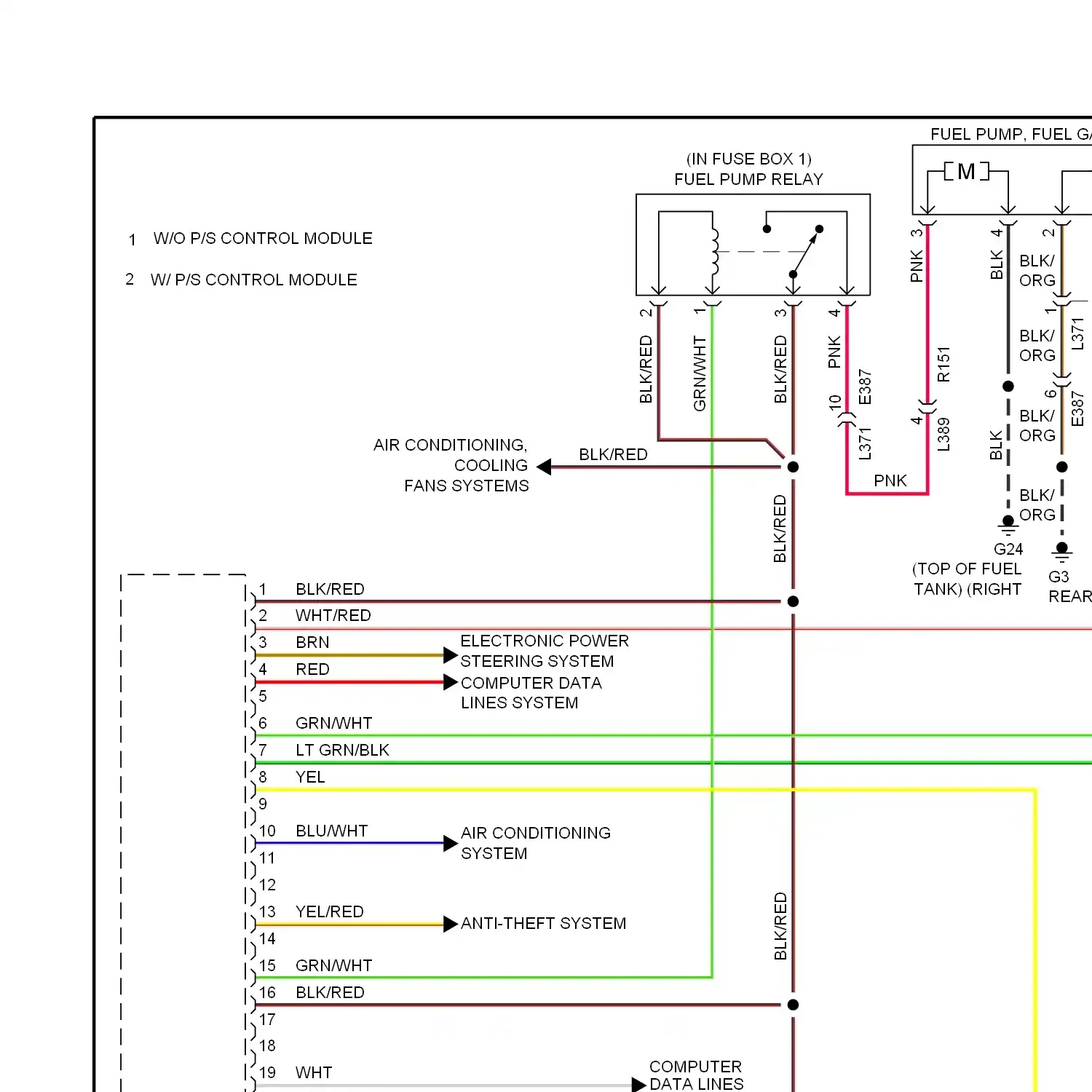Click the arrowhead on the WHT pin 19 wire
Viewport: 1092px width, 1092px height.
(638, 1085)
